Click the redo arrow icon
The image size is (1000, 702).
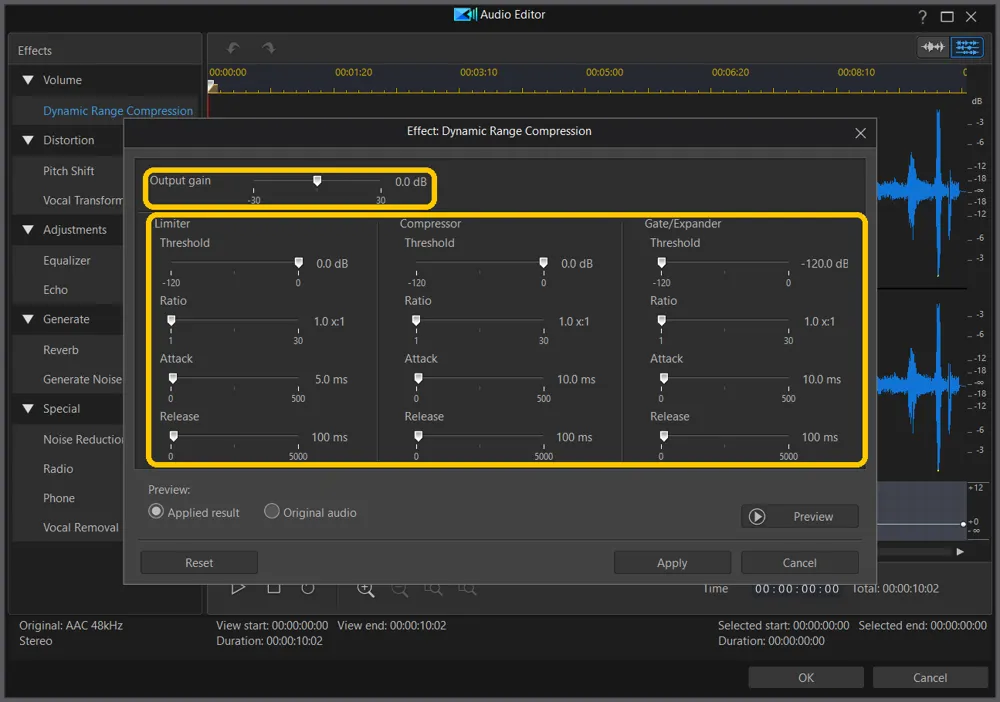268,48
